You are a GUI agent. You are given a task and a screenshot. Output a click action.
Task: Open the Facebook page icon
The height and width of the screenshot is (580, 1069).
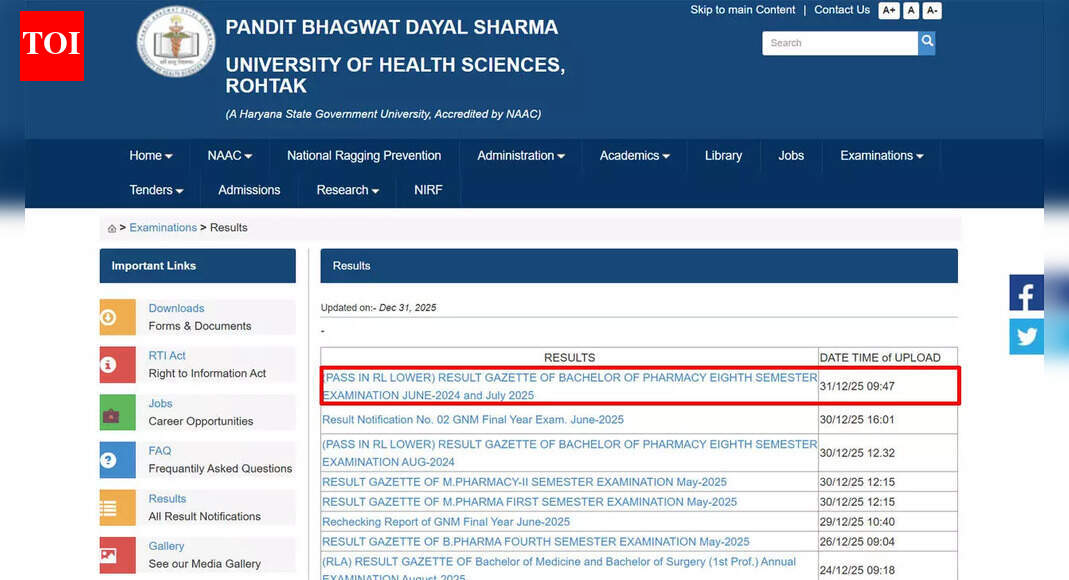1026,293
